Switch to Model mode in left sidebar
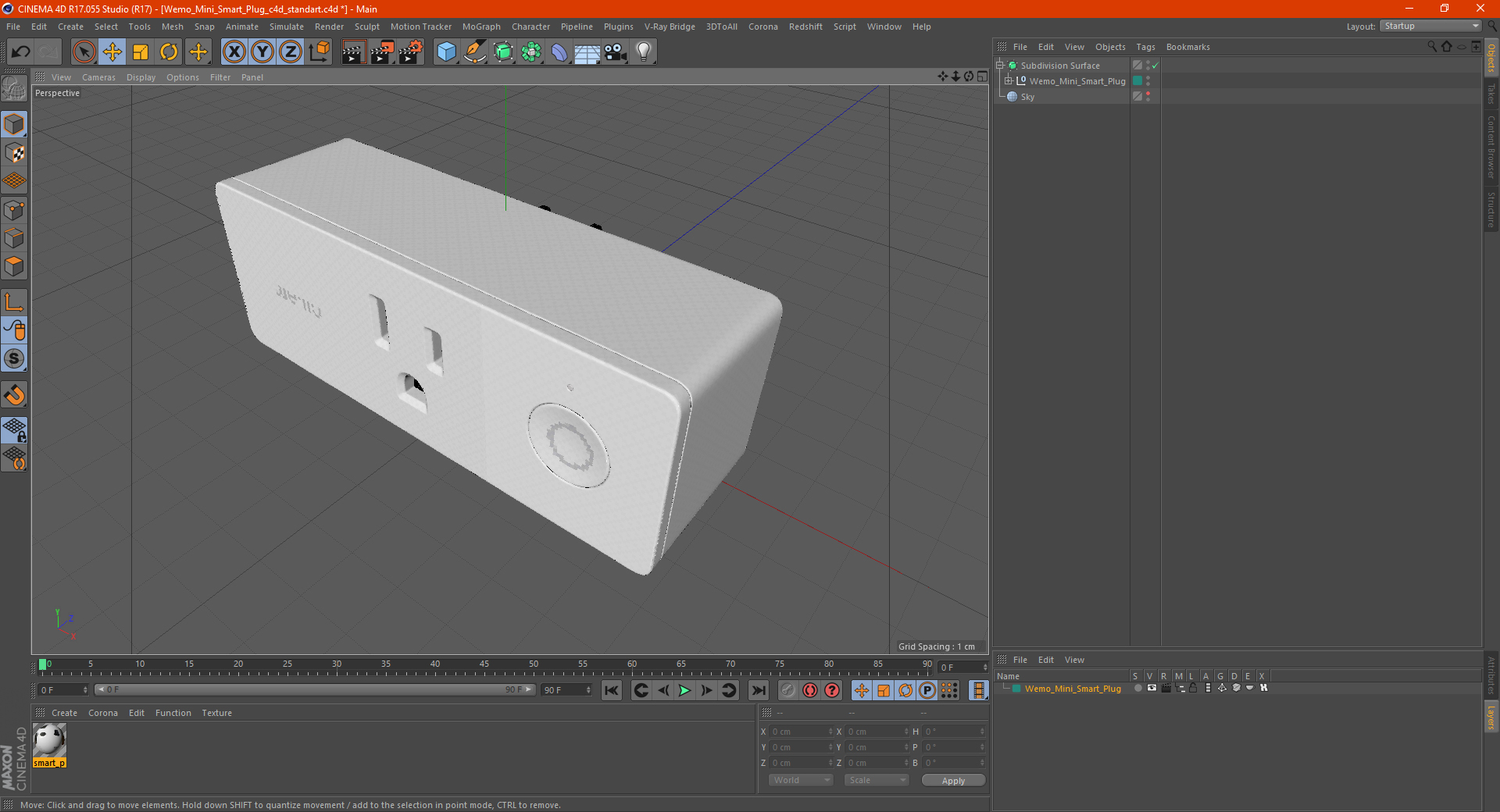Viewport: 1500px width, 812px height. [x=14, y=125]
